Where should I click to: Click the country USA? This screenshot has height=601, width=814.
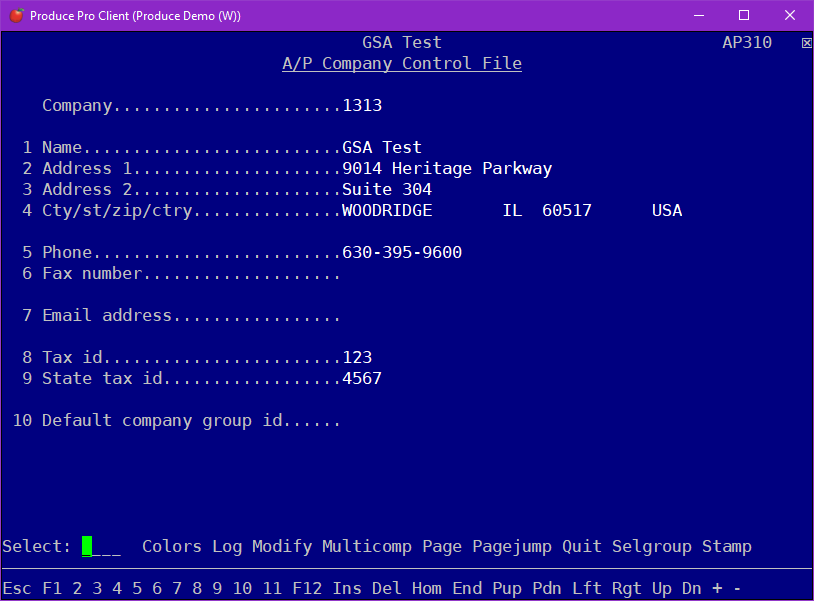[667, 210]
